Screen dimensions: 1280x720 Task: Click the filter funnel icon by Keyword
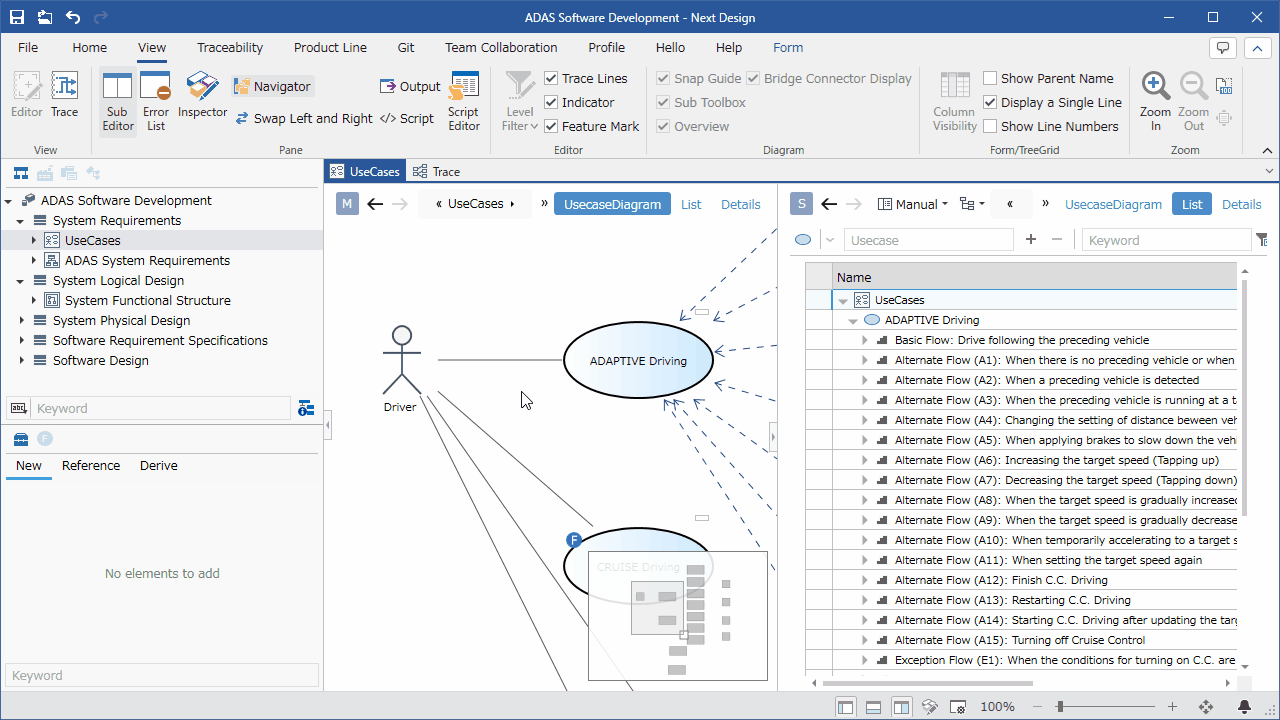[1261, 240]
